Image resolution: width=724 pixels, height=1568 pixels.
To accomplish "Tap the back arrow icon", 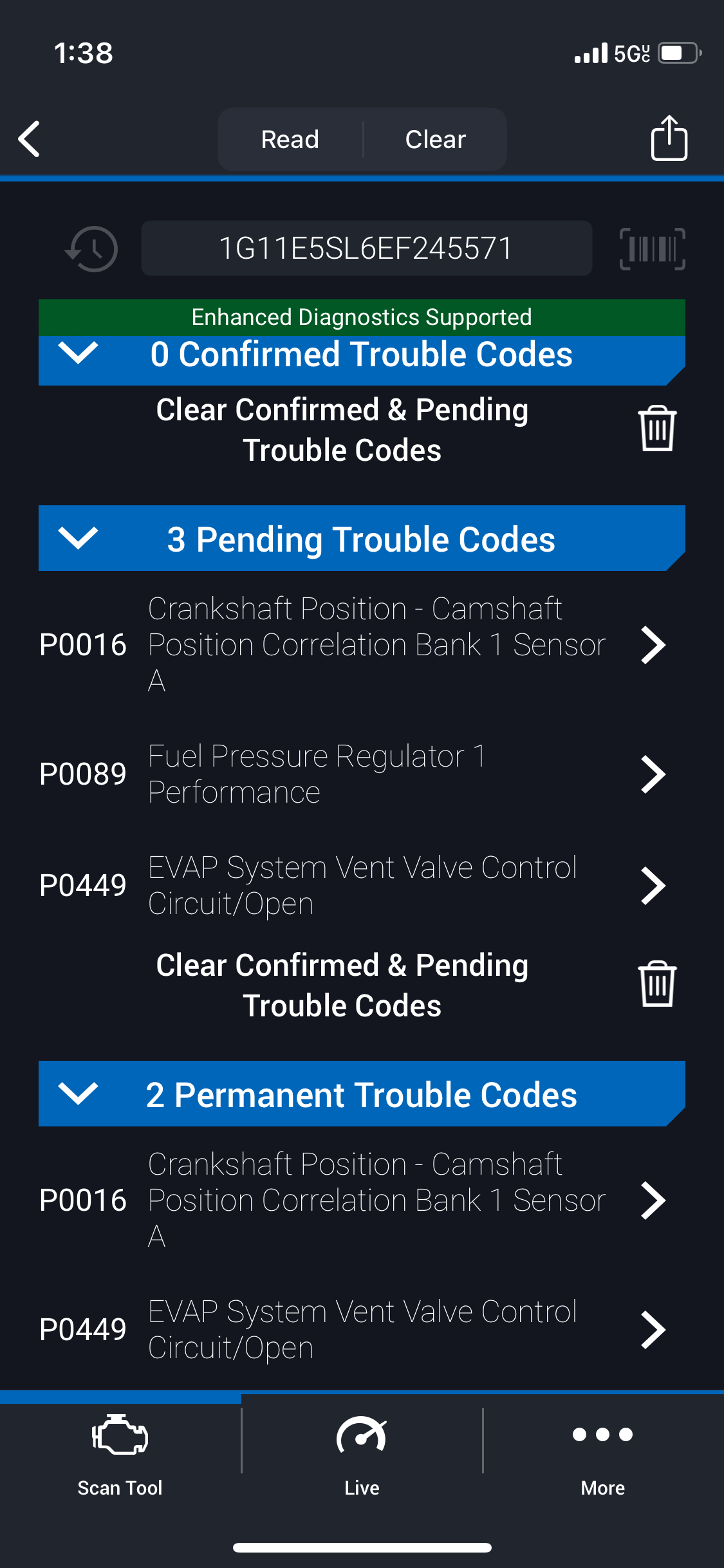I will [x=30, y=139].
